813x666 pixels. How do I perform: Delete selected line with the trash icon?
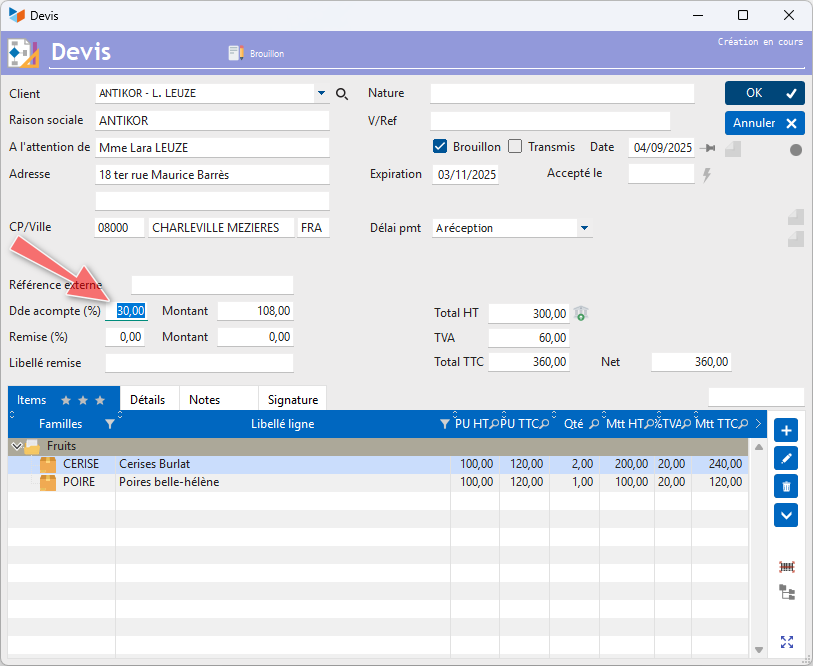(x=786, y=487)
